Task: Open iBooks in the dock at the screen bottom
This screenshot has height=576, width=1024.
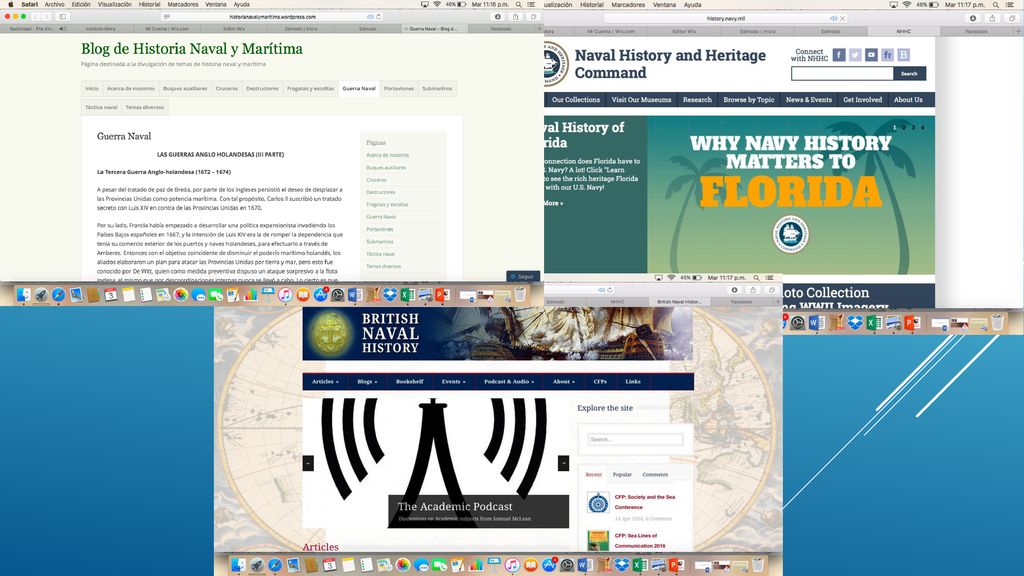Action: [530, 565]
